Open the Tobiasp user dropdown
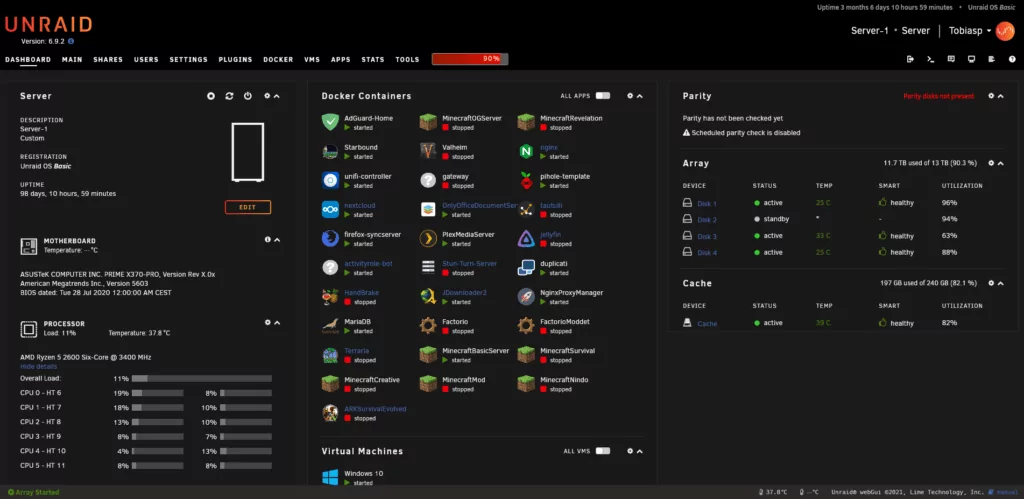 pyautogui.click(x=970, y=31)
